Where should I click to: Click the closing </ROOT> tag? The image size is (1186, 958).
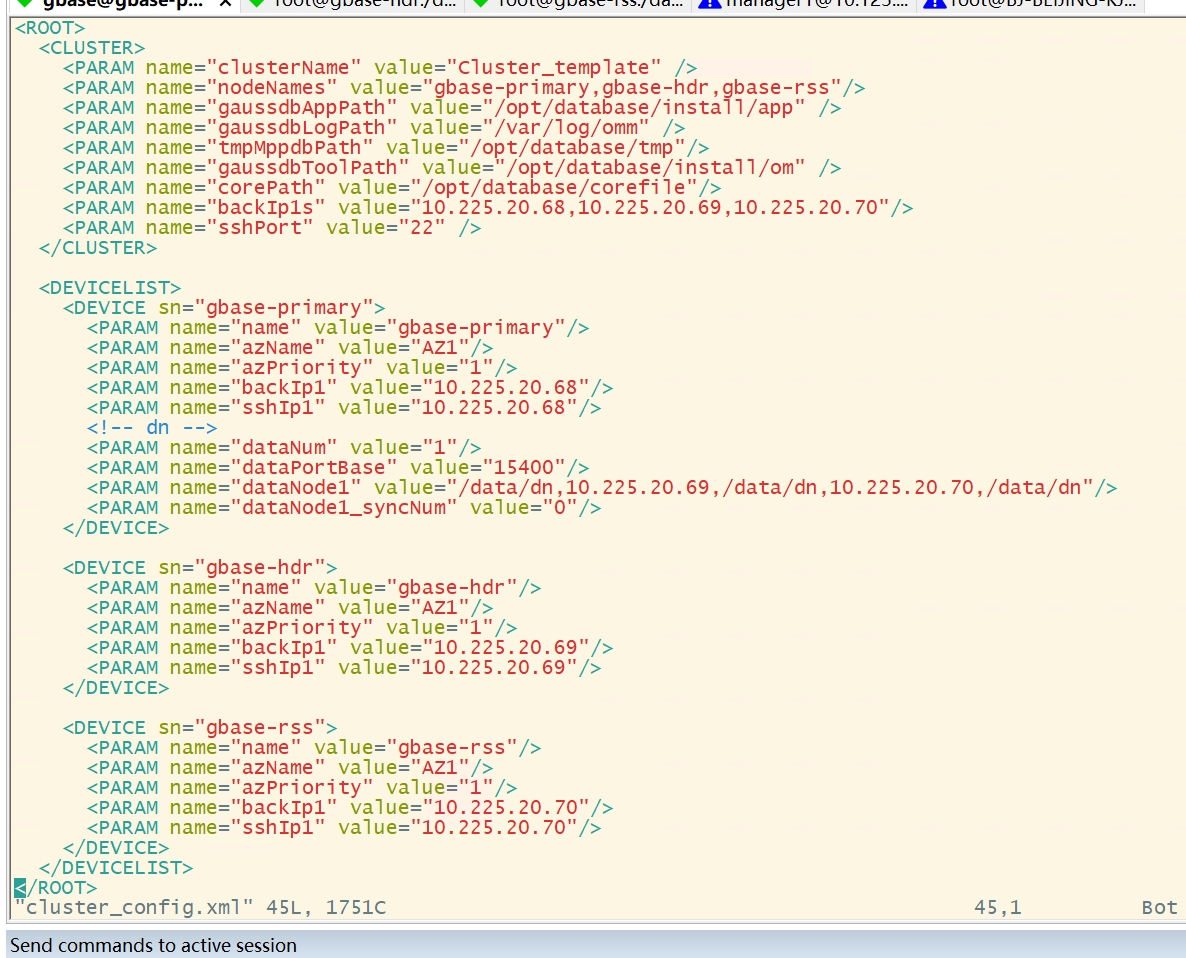tap(56, 888)
